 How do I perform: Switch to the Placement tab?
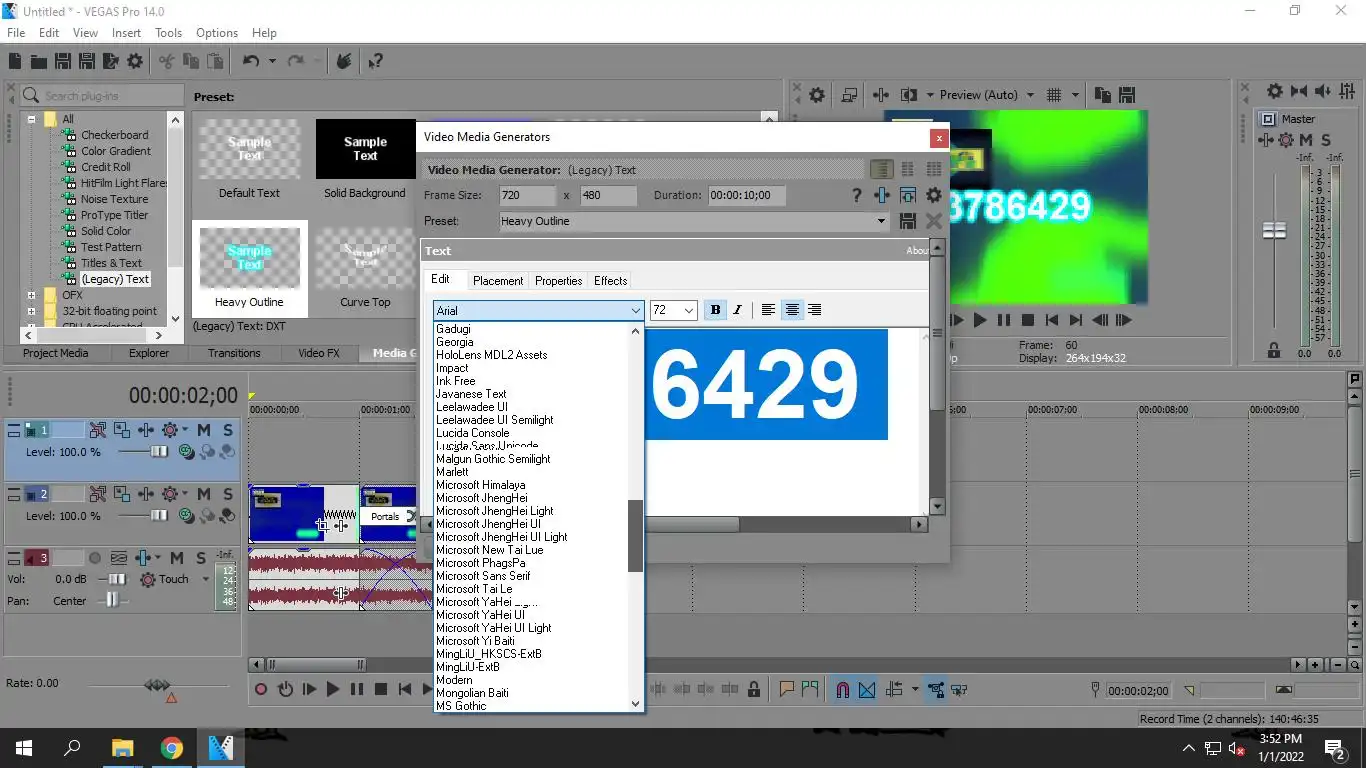point(498,281)
